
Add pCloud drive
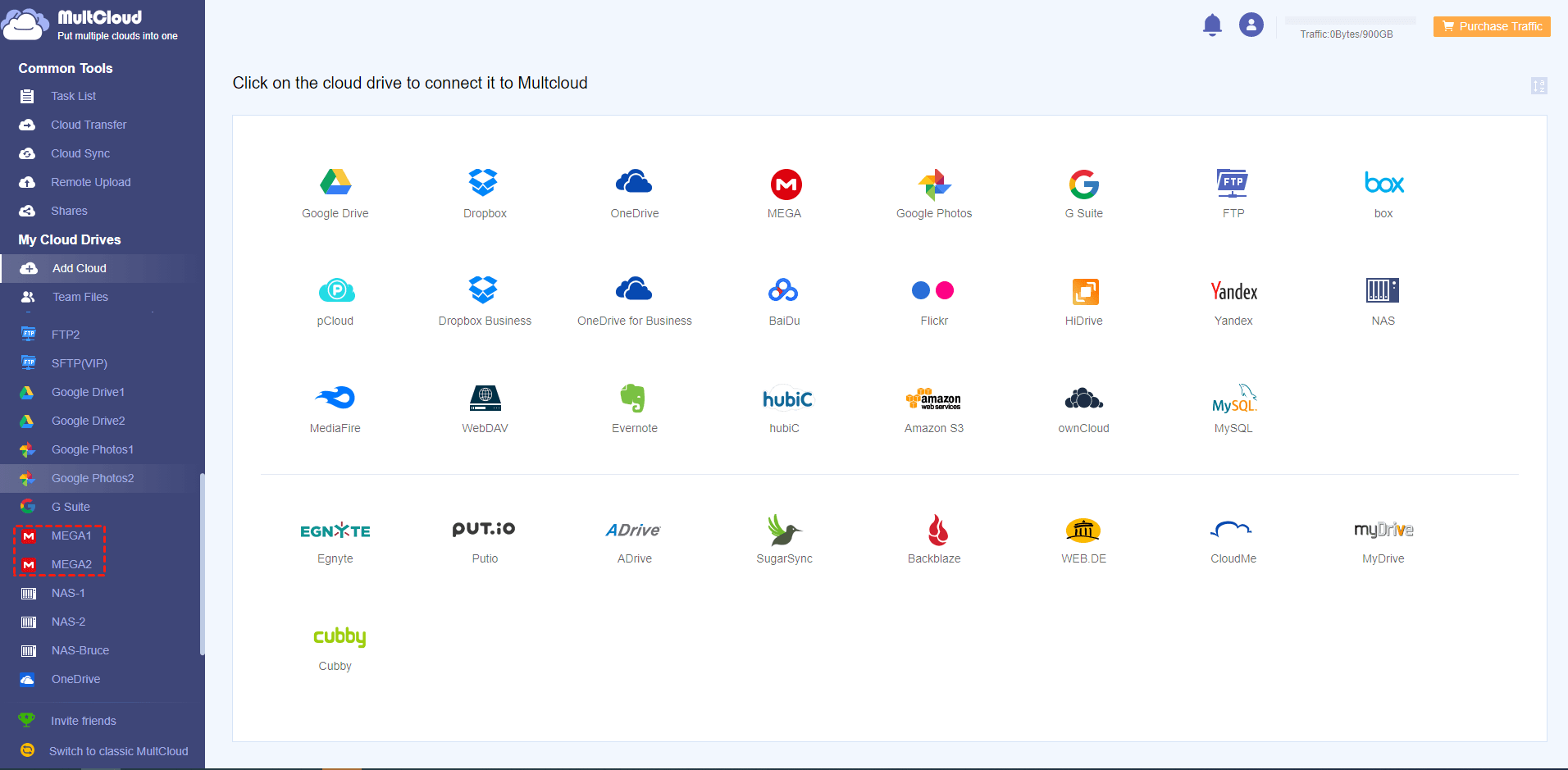335,301
